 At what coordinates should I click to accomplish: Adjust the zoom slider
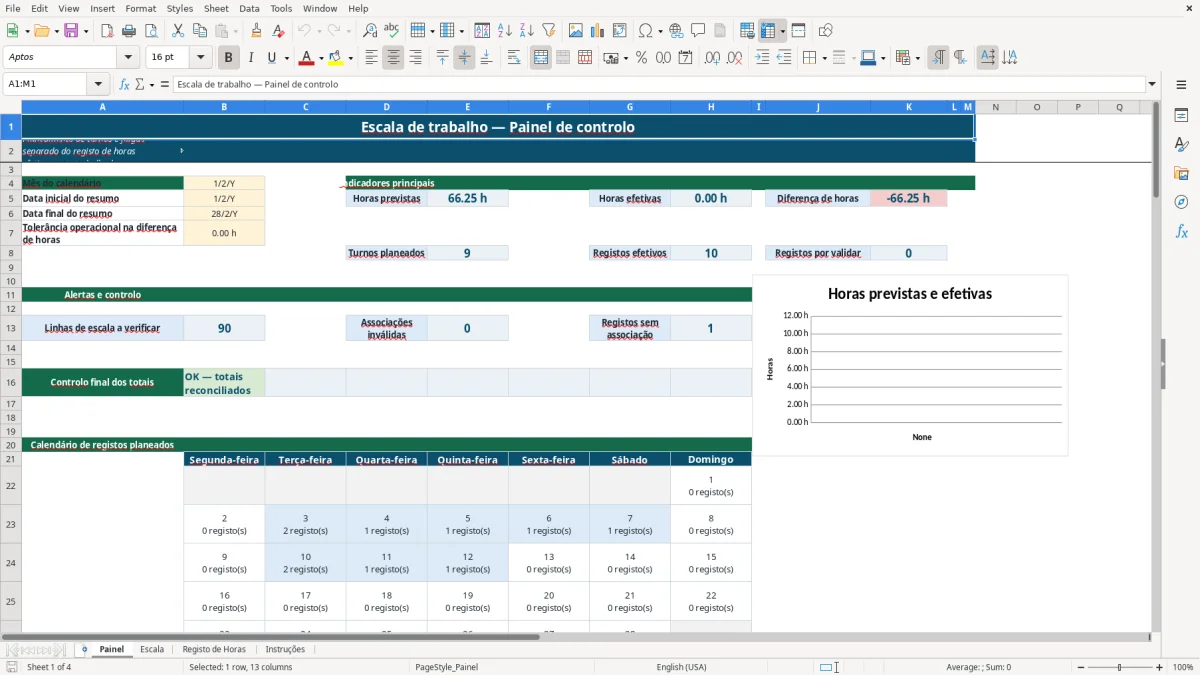[x=1120, y=667]
